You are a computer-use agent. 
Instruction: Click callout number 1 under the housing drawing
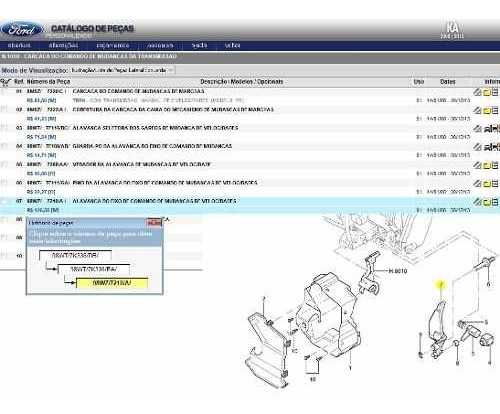click(x=350, y=368)
